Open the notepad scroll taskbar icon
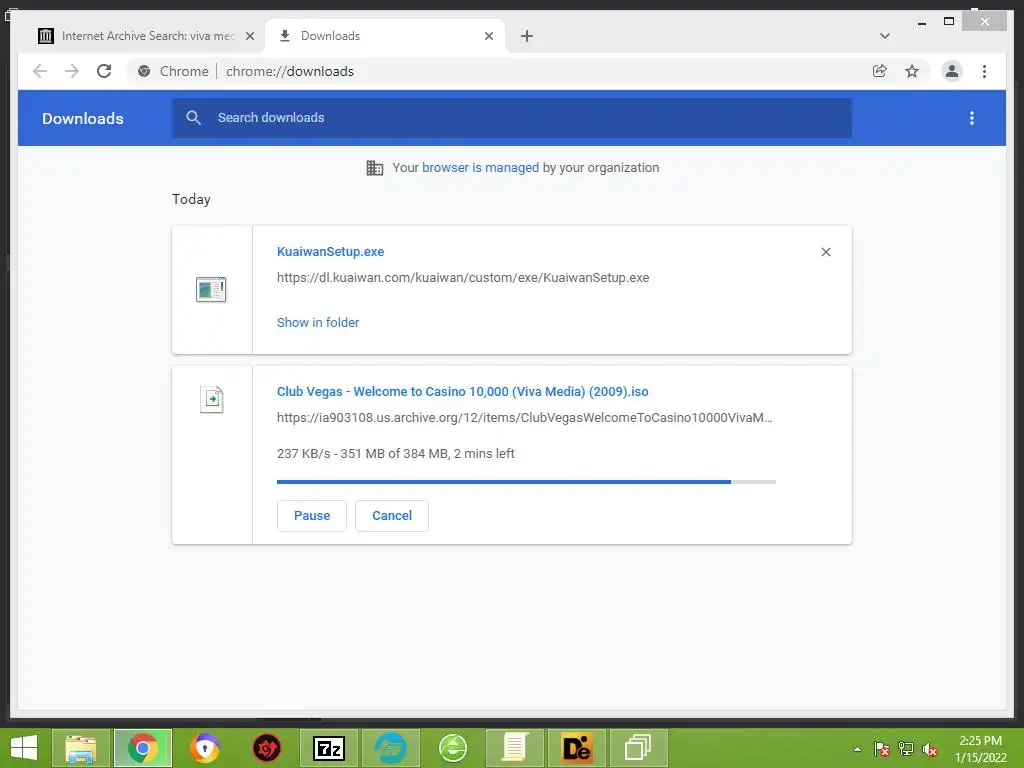The image size is (1024, 768). [x=515, y=748]
